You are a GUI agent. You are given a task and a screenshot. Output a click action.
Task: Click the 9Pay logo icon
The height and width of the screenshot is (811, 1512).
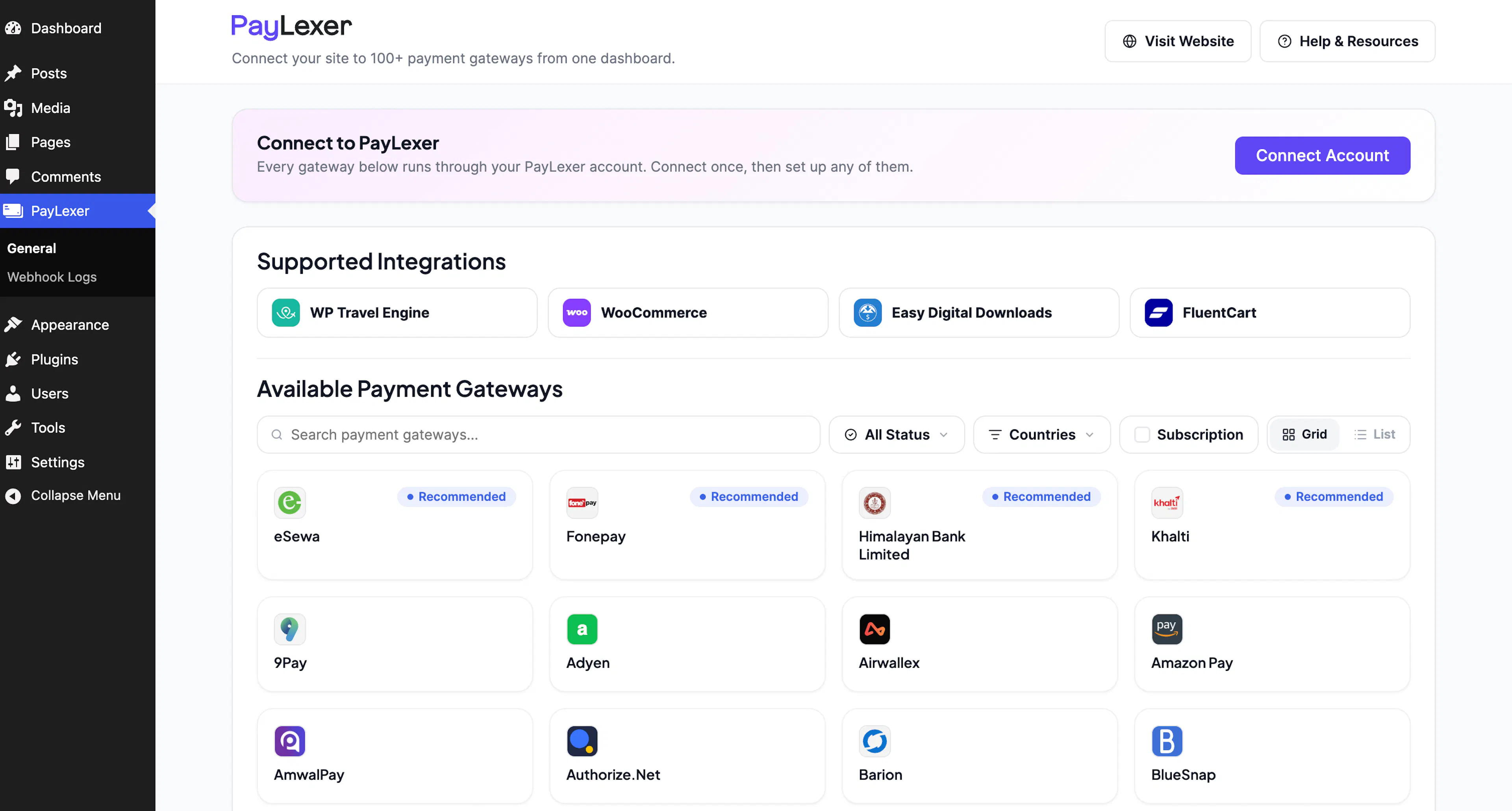pos(289,629)
